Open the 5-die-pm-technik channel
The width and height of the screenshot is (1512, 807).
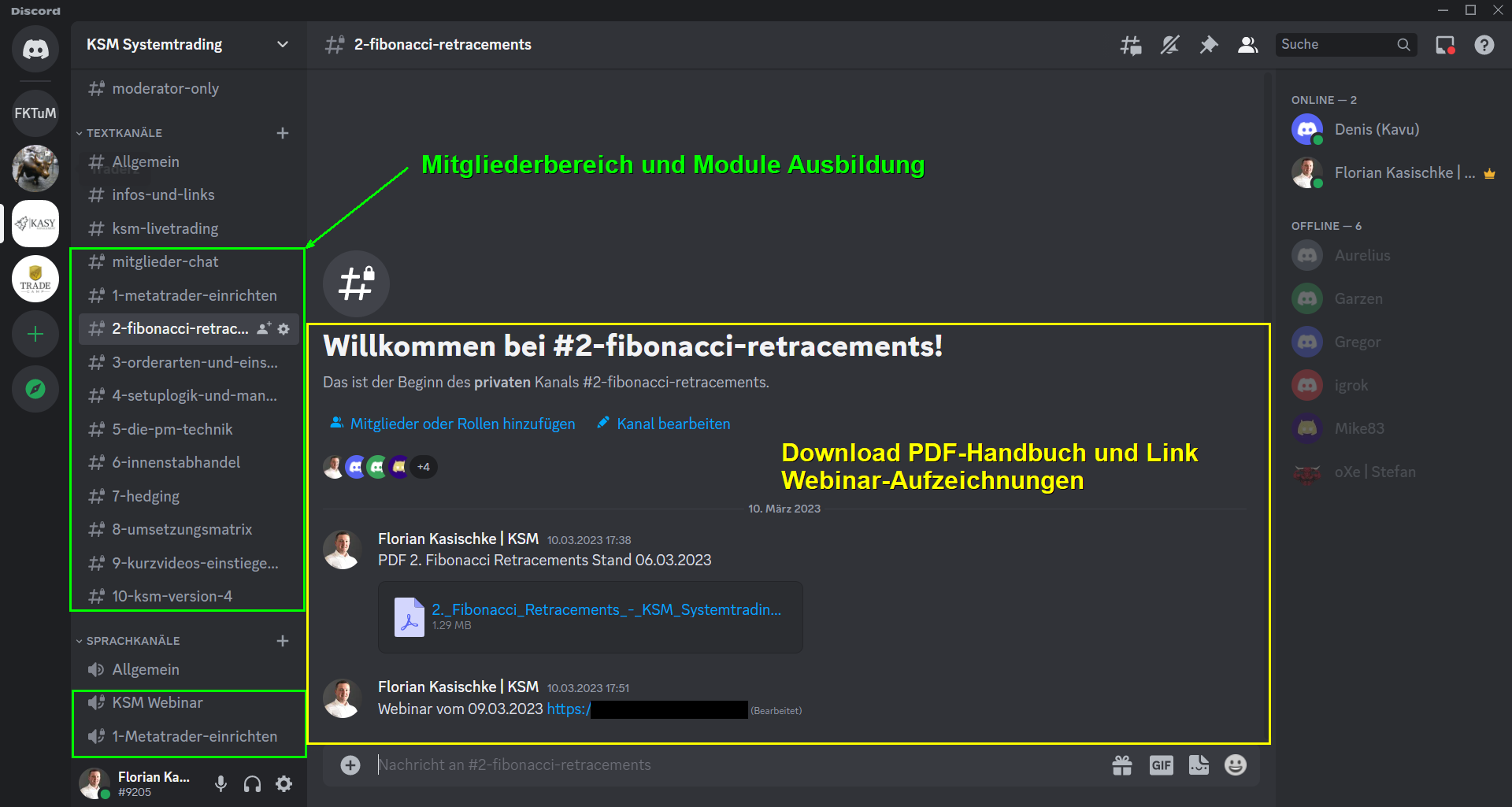[188, 429]
